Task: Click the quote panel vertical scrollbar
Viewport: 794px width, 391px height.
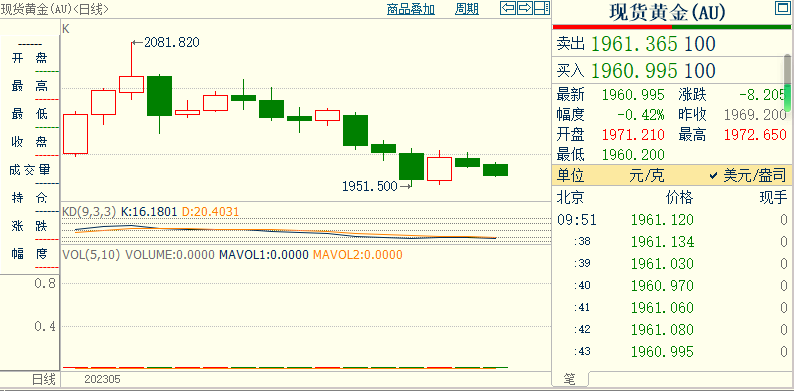Action: pyautogui.click(x=788, y=84)
